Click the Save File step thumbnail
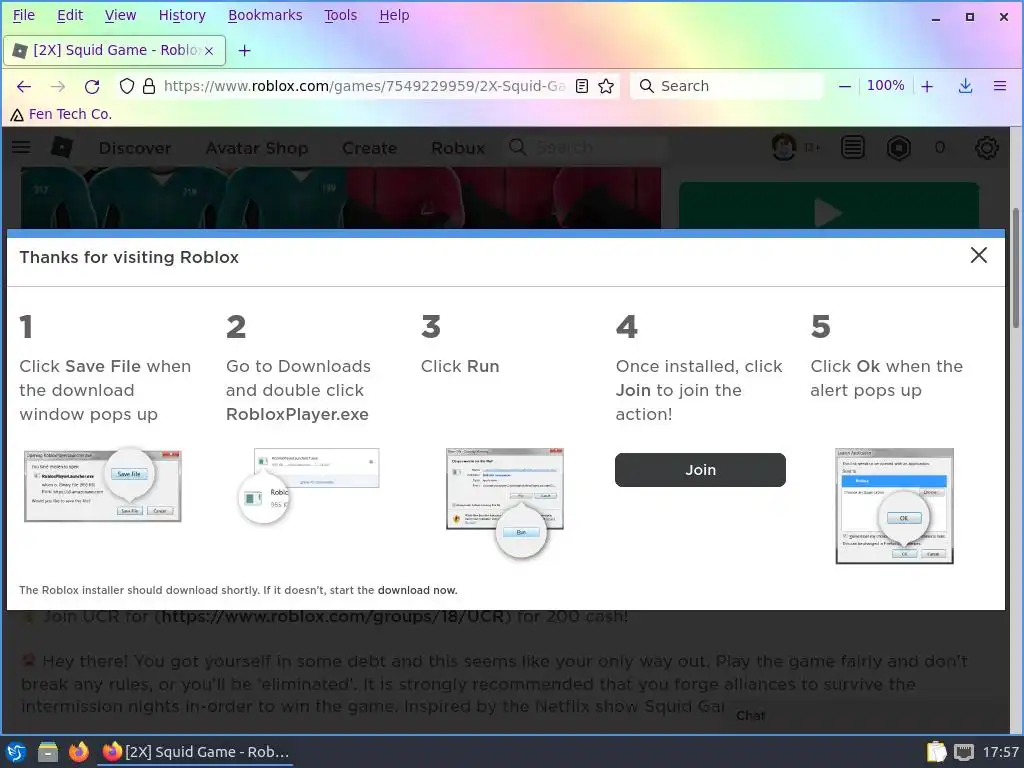This screenshot has width=1024, height=768. (103, 484)
